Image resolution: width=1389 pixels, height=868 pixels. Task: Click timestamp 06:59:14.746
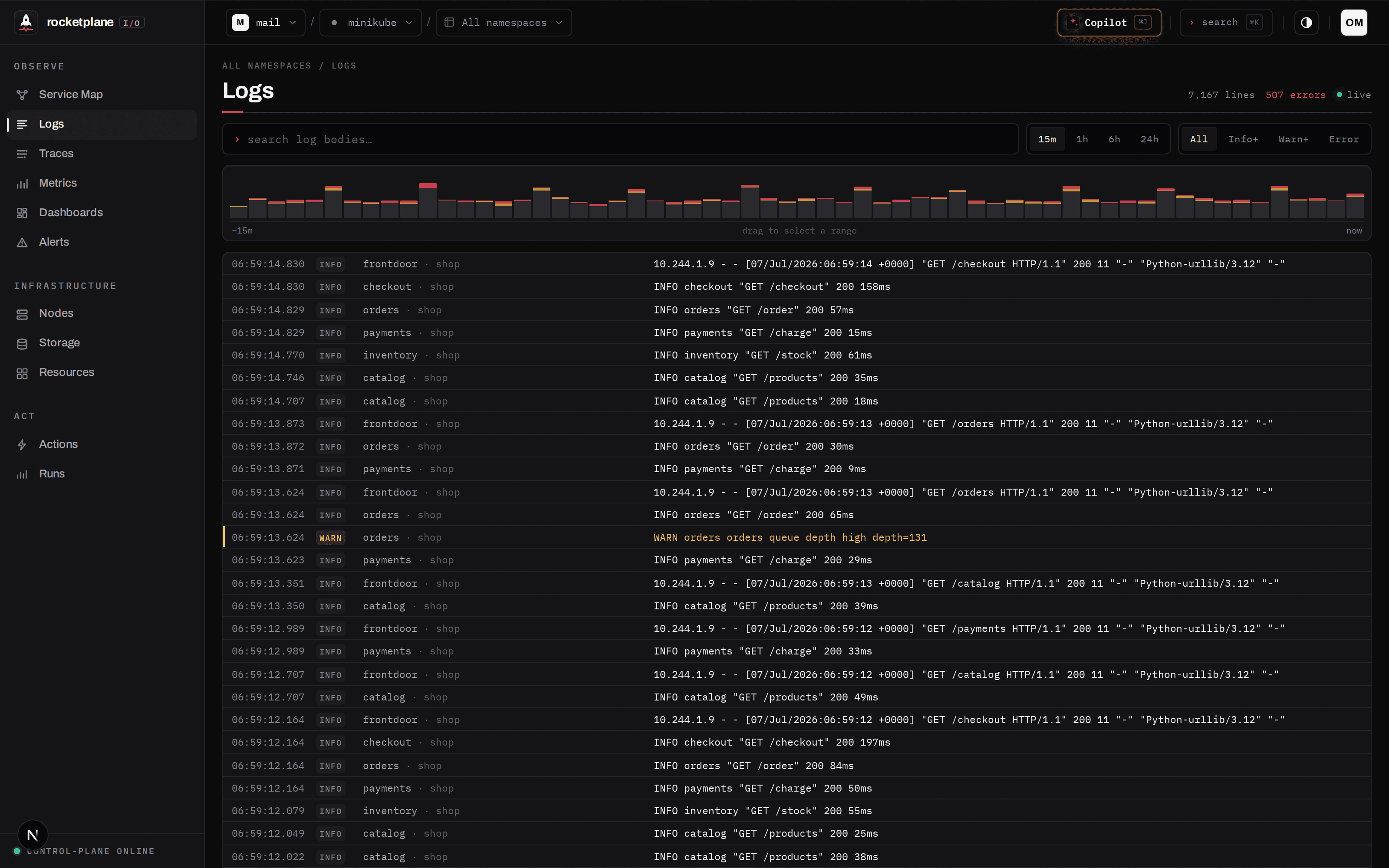(268, 378)
